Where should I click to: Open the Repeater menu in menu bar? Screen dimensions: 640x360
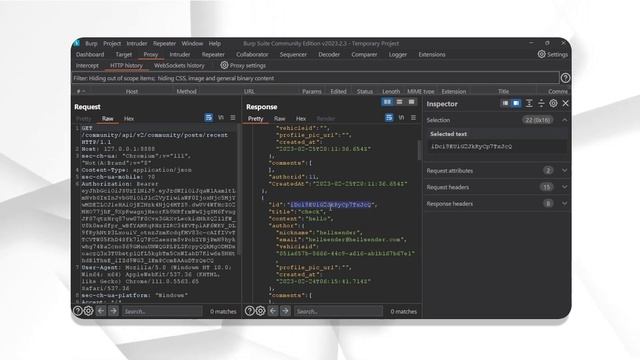(x=164, y=43)
